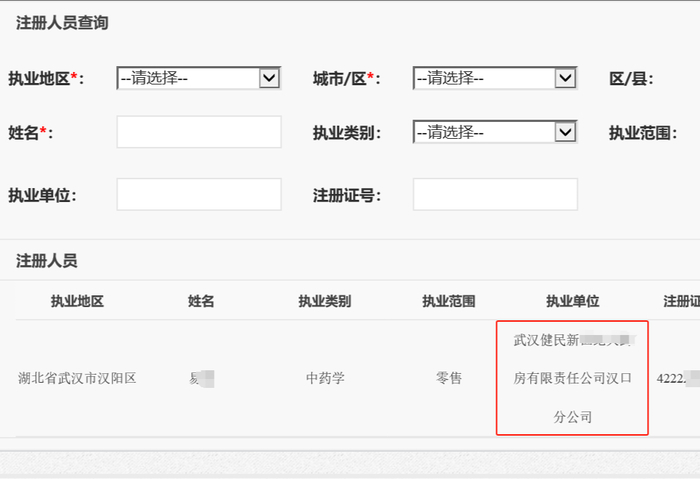Screen dimensions: 700x479
Task: Open the 城市/区 dropdown
Action: click(495, 78)
